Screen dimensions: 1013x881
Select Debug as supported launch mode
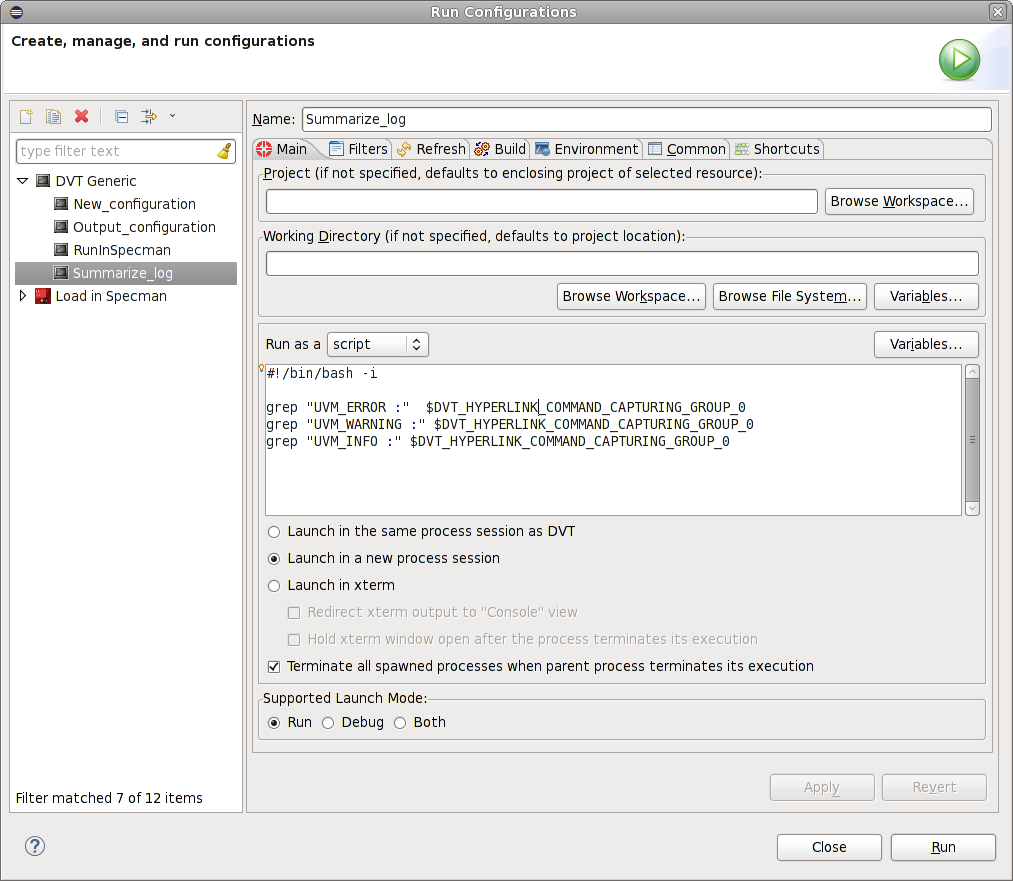click(x=328, y=722)
